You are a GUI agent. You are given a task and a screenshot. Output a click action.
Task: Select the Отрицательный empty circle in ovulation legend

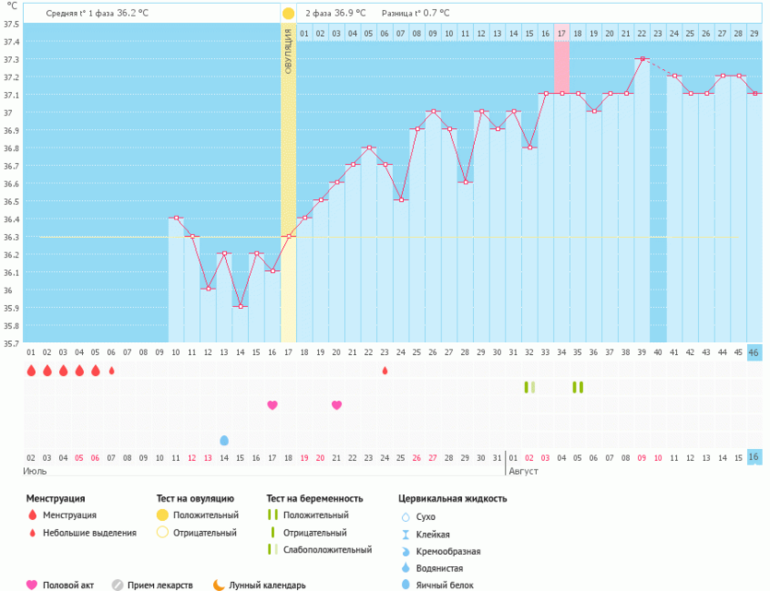pyautogui.click(x=161, y=532)
